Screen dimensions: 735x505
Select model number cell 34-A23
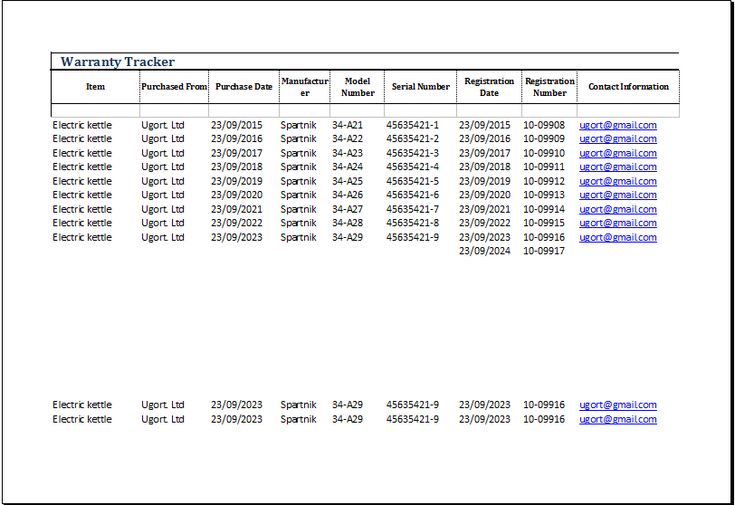[x=347, y=153]
